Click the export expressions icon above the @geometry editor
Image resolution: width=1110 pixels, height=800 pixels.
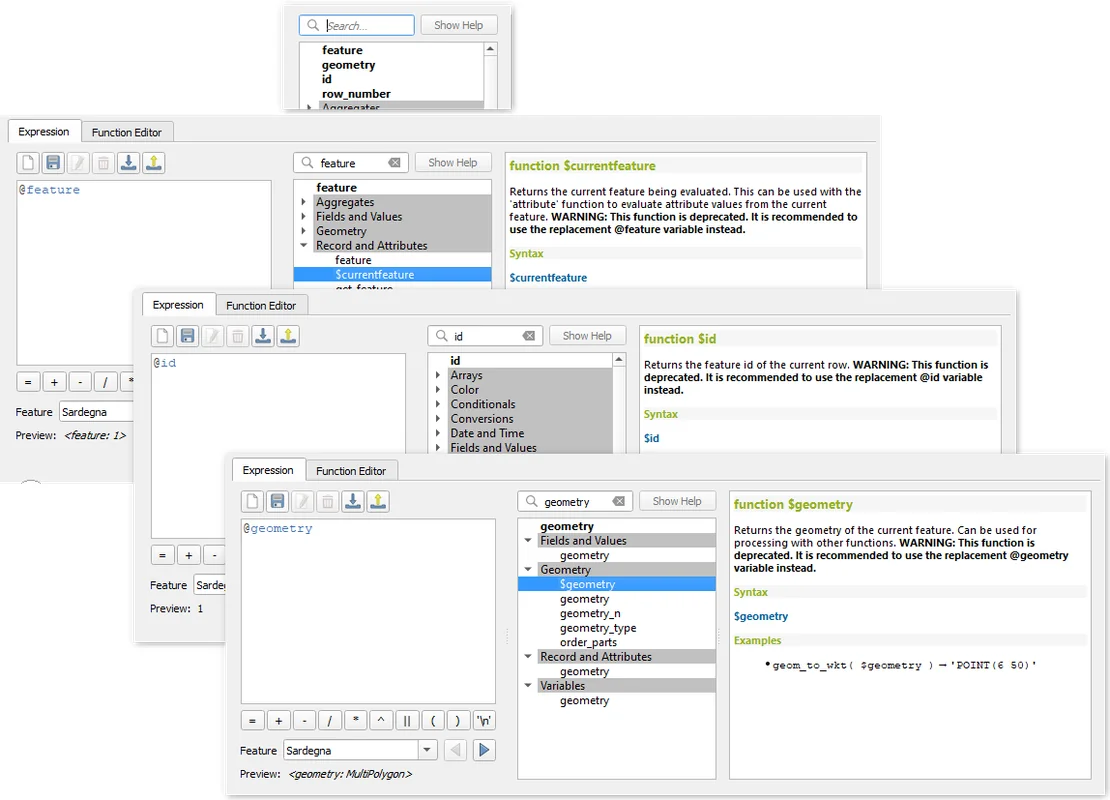point(378,501)
